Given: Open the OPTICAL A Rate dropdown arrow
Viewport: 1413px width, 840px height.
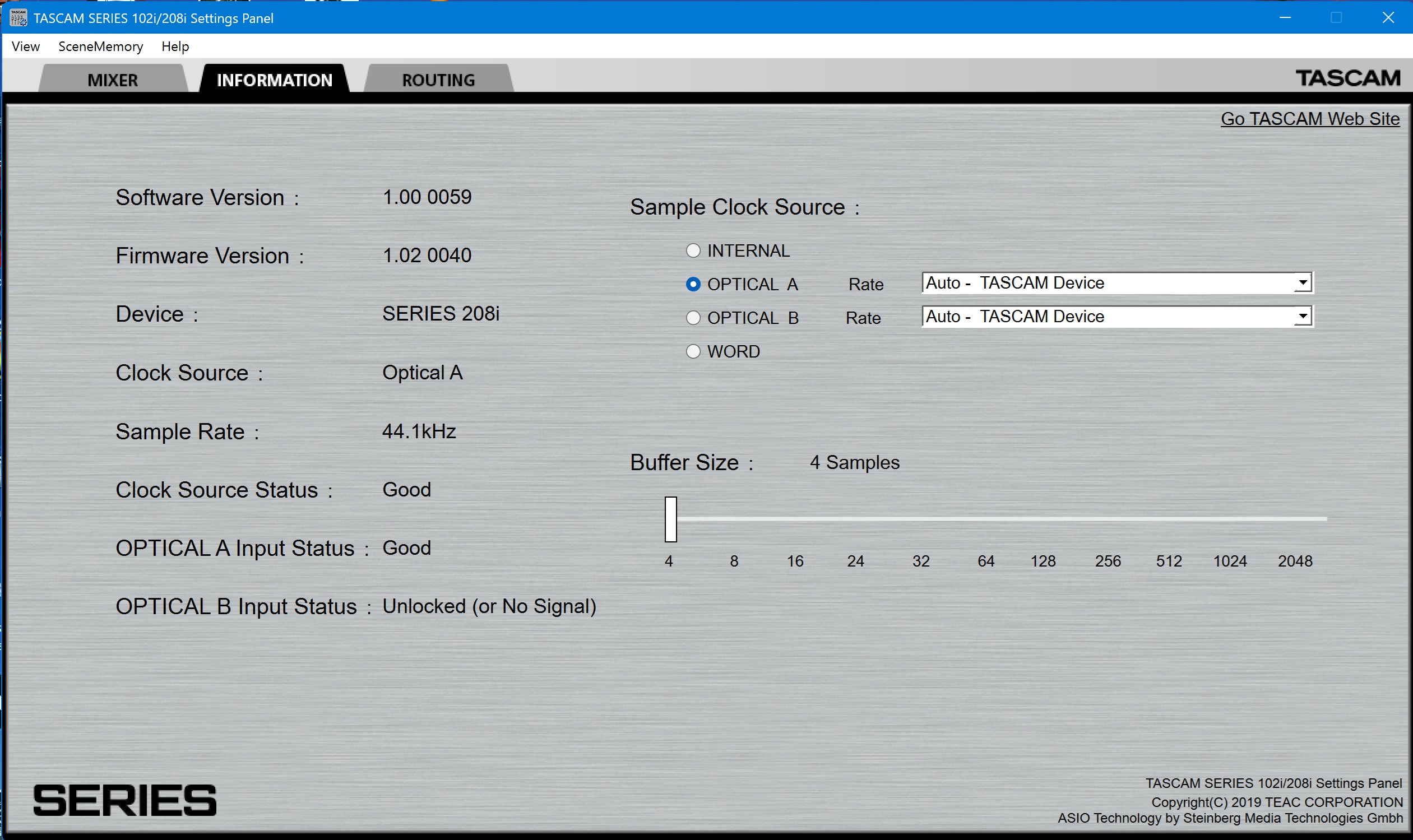Looking at the screenshot, I should (x=1303, y=282).
